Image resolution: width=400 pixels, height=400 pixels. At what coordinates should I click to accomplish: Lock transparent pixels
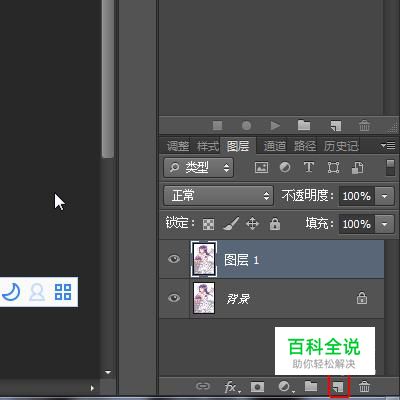(x=209, y=224)
